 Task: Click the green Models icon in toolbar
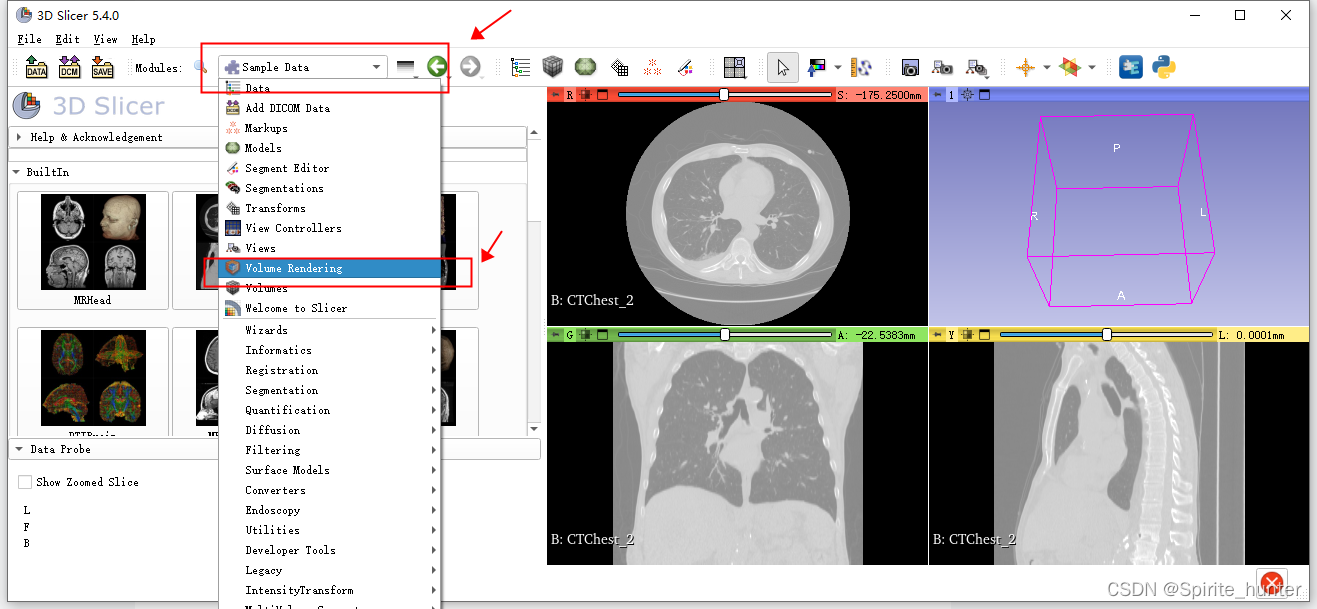click(585, 67)
